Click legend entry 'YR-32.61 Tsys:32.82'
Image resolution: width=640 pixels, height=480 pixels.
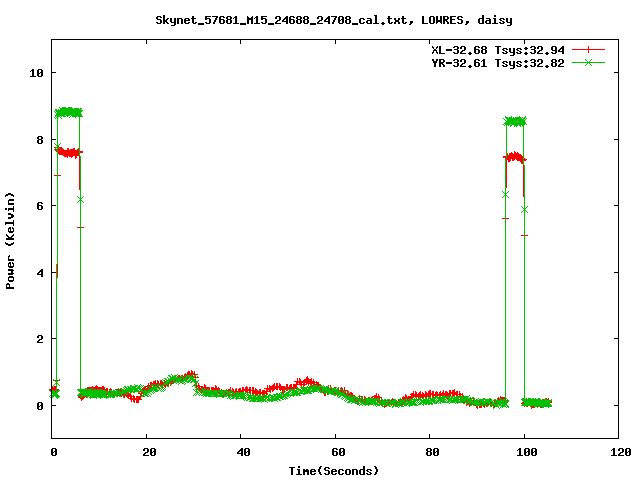click(498, 63)
